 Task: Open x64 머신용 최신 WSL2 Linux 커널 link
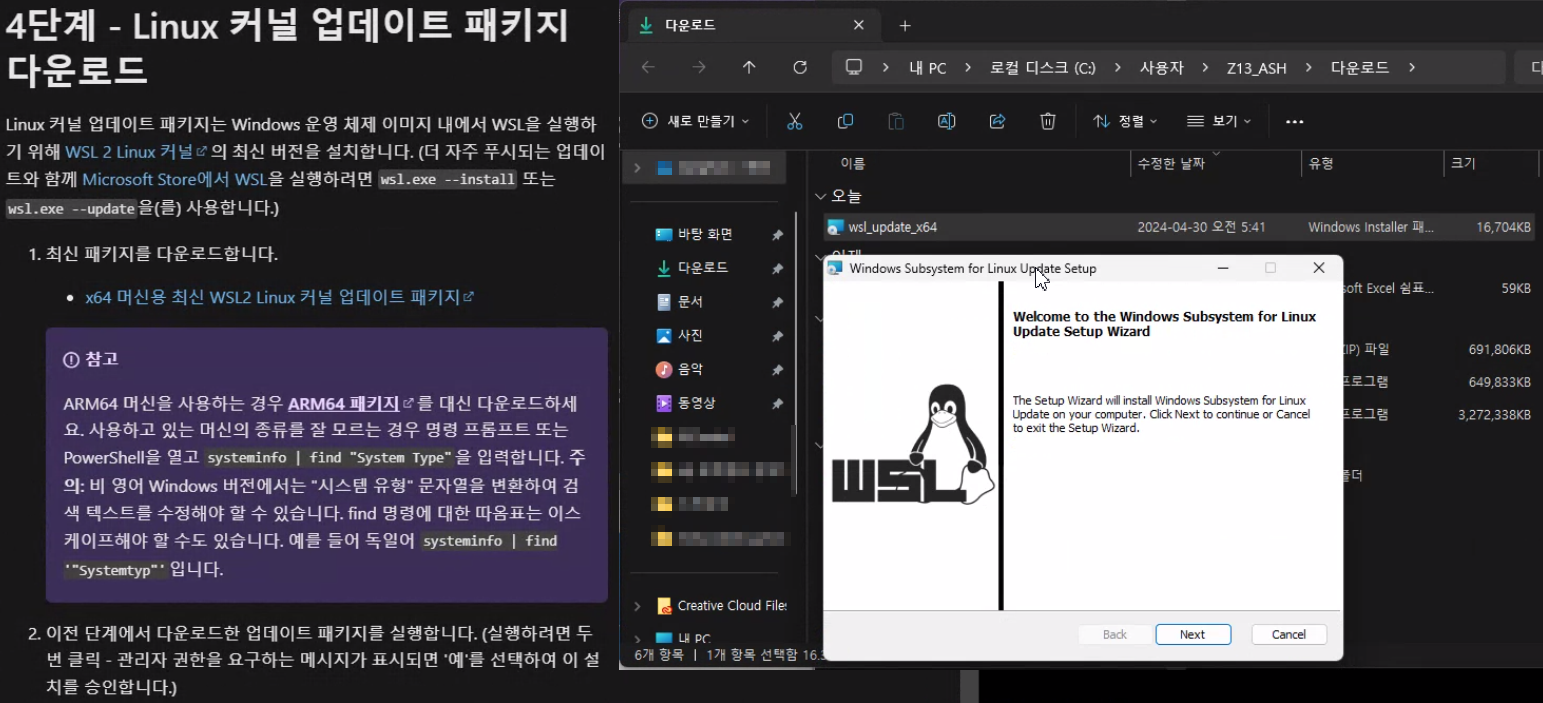click(279, 297)
